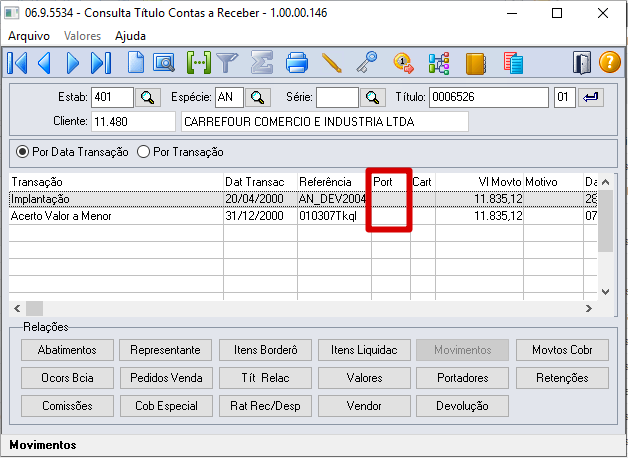Open lookup for Espécie field
This screenshot has height=458, width=628.
258,97
